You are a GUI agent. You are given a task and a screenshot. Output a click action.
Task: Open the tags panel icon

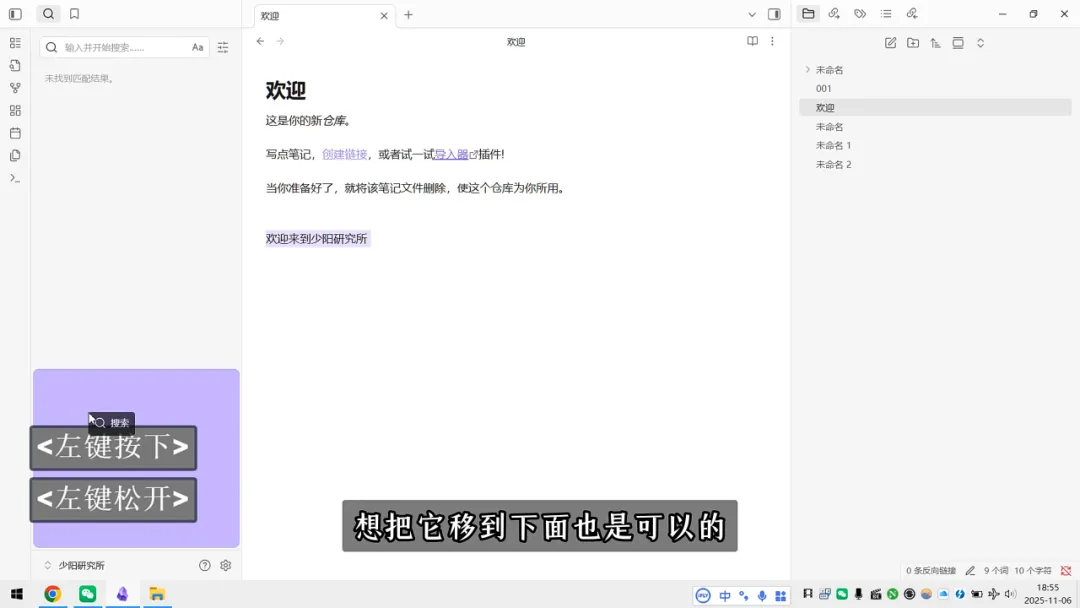coord(860,13)
